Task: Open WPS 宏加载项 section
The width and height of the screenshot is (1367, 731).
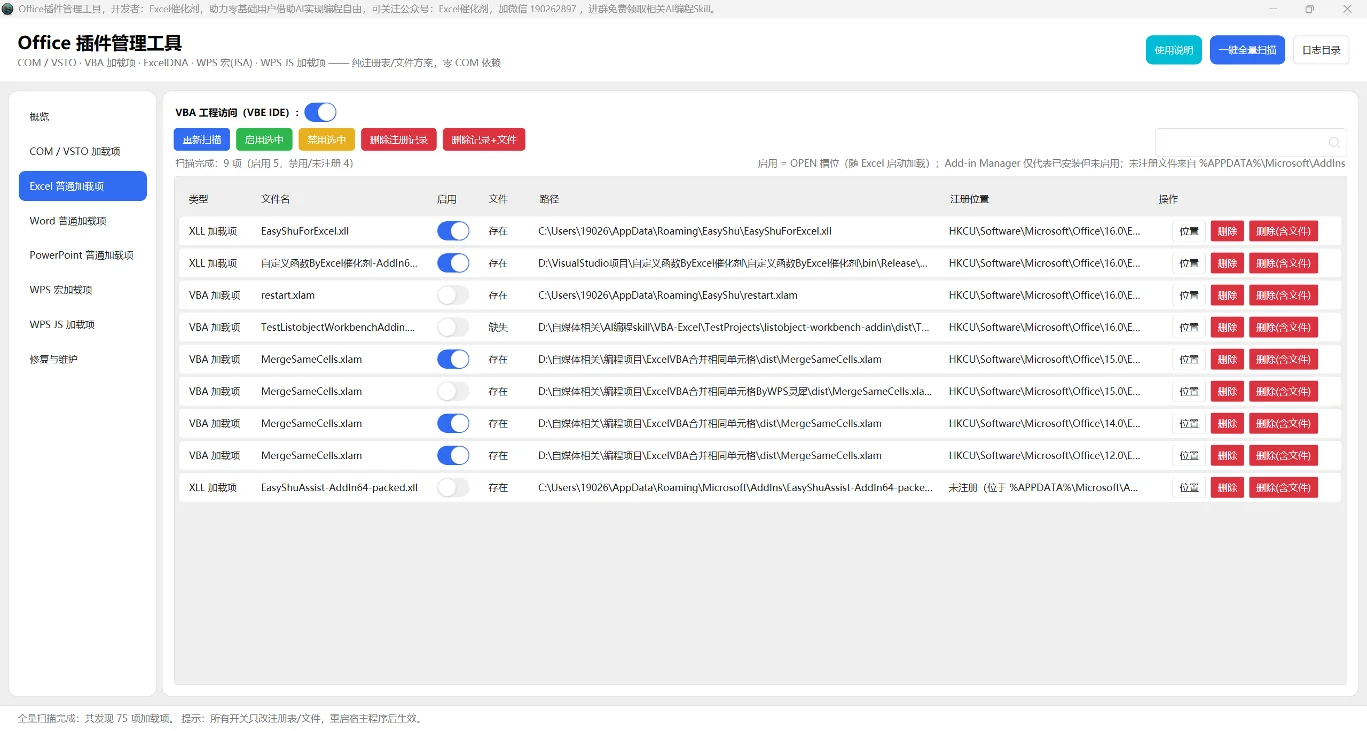Action: tap(83, 290)
